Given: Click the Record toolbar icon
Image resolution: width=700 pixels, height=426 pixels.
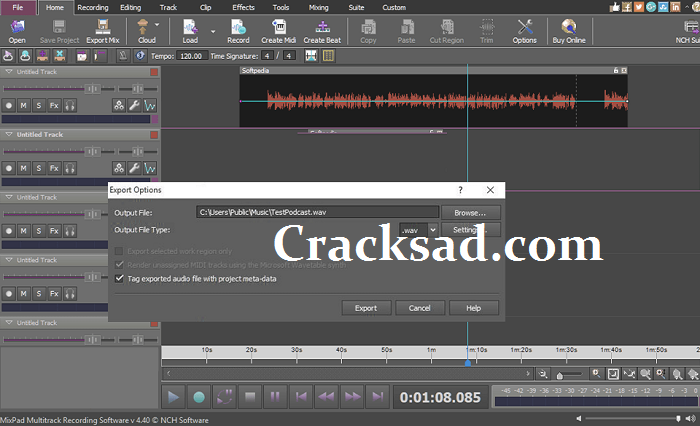Looking at the screenshot, I should [x=238, y=31].
